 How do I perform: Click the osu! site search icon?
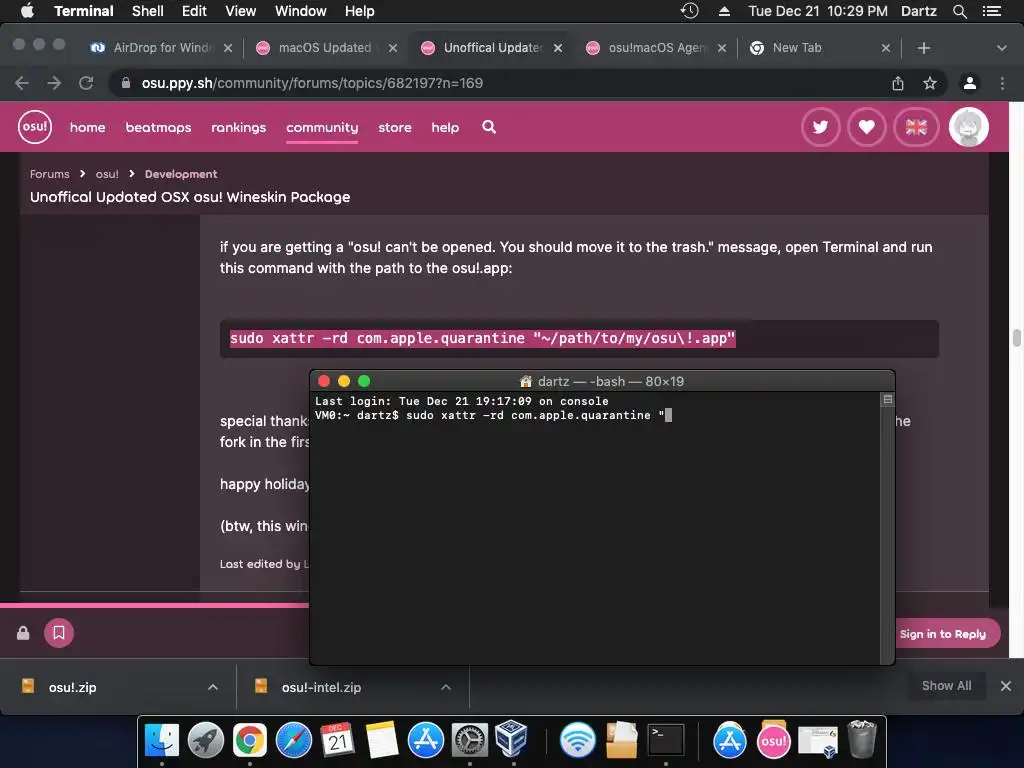point(489,127)
